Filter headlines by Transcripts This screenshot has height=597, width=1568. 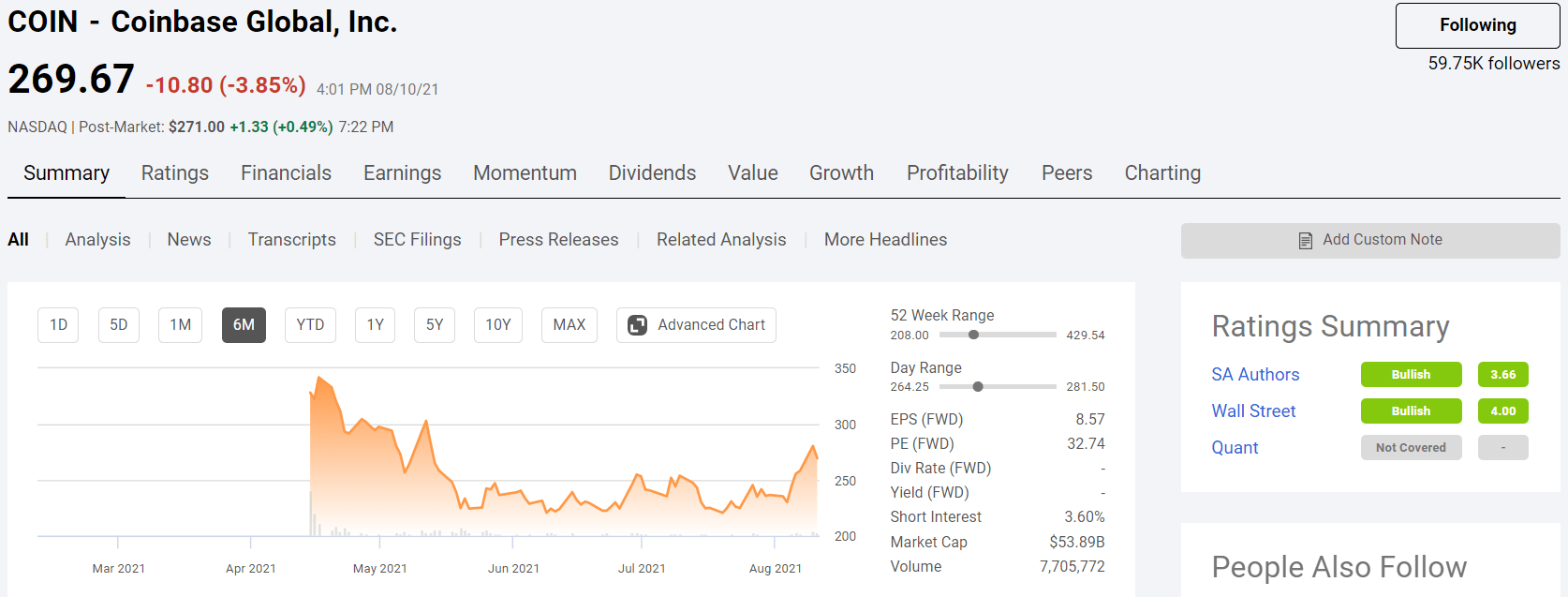tap(291, 240)
